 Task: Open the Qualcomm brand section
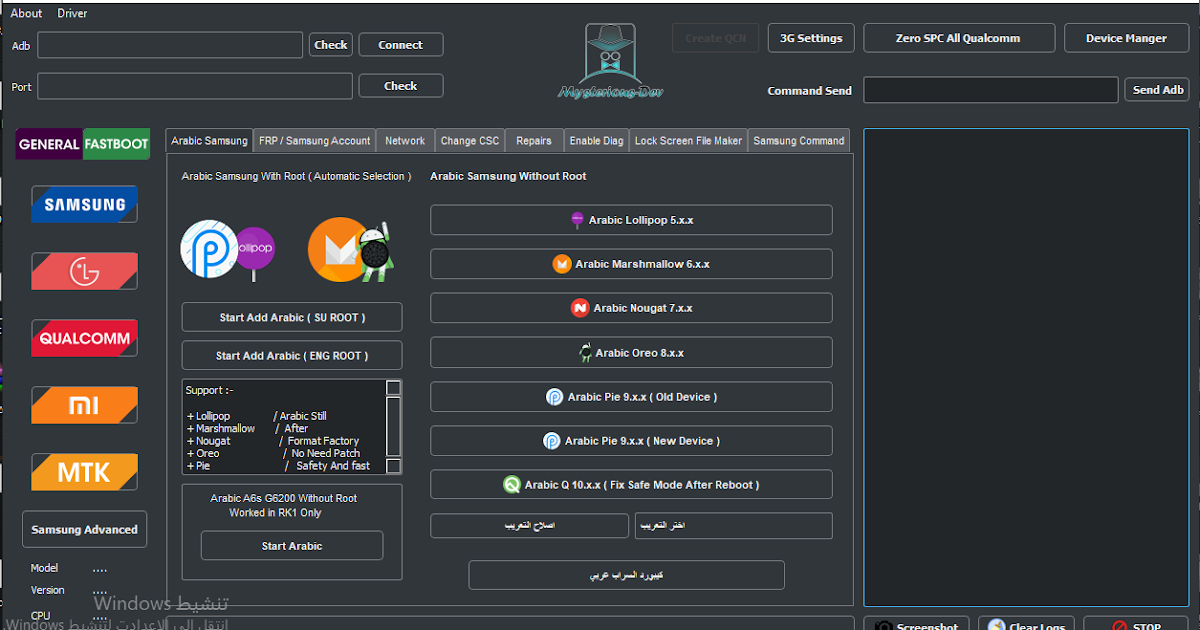(84, 338)
